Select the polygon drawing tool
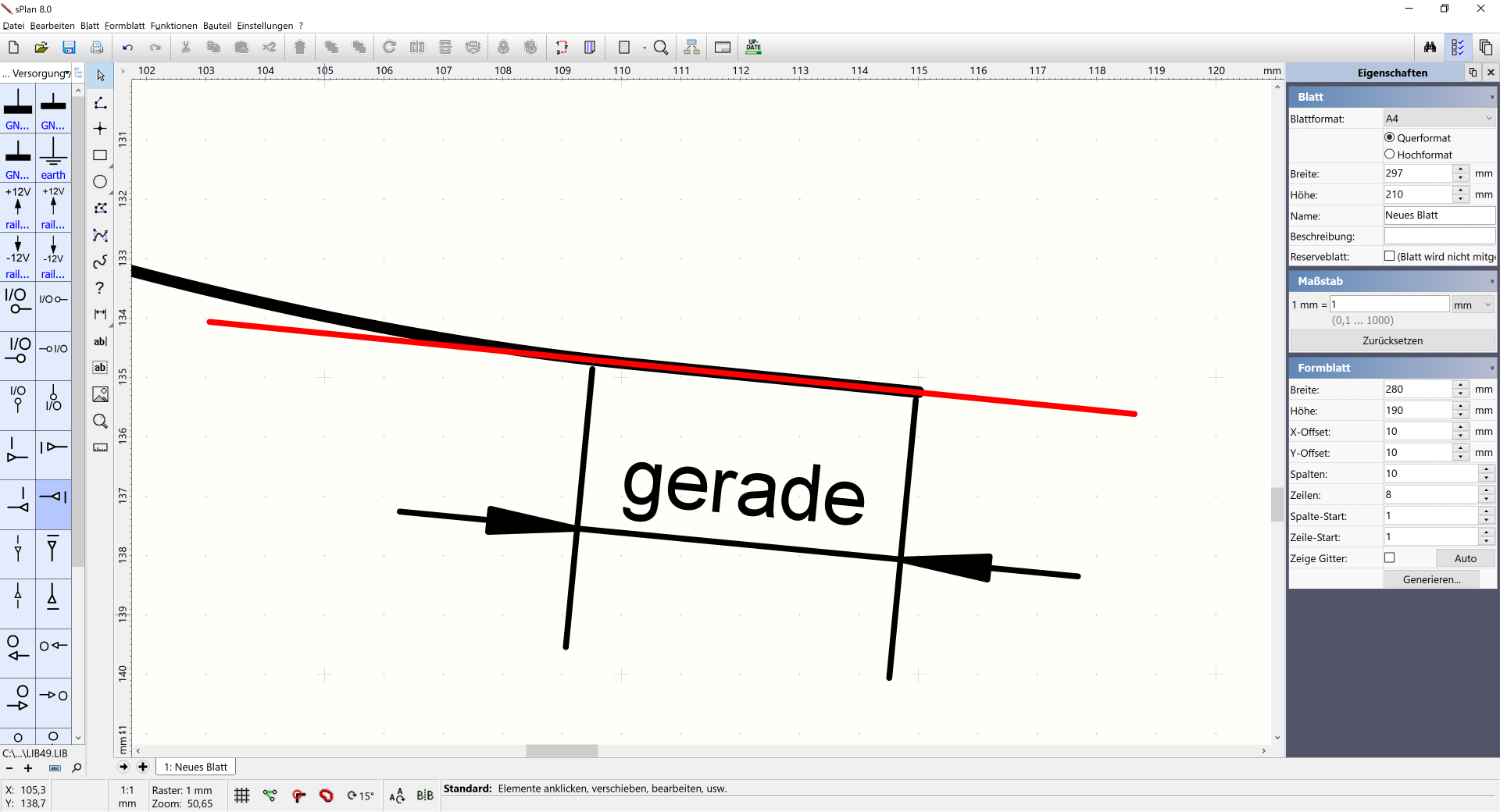 pyautogui.click(x=100, y=208)
